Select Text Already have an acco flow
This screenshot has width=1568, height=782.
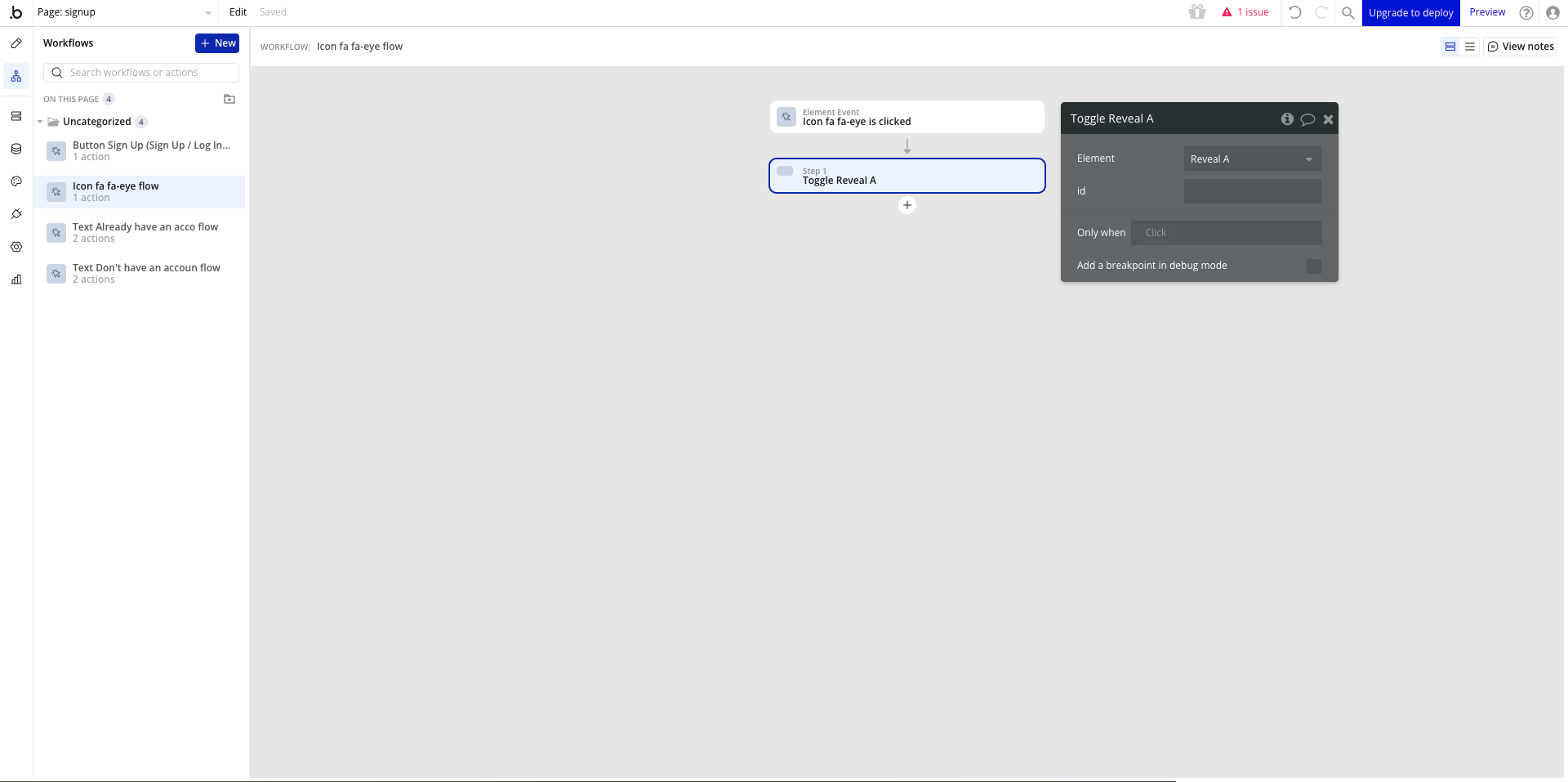[140, 233]
